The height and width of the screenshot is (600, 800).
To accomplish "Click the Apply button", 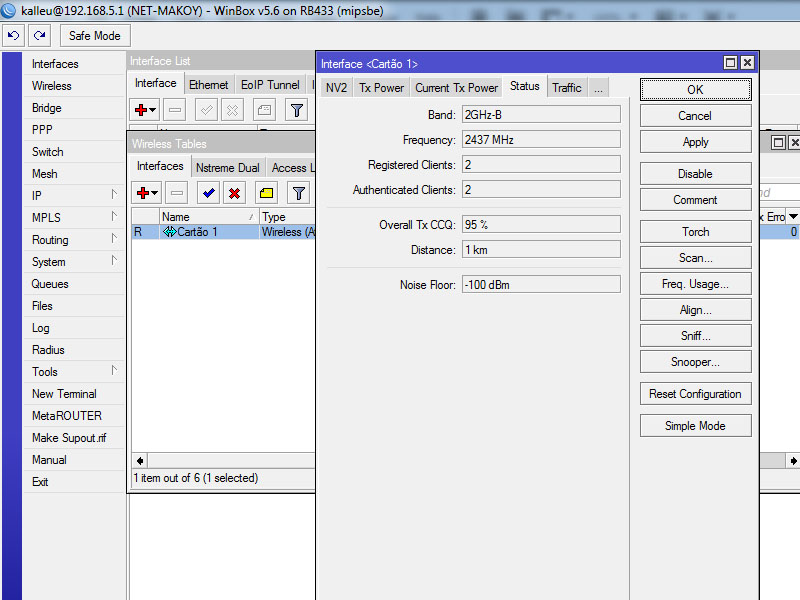I will [x=695, y=142].
